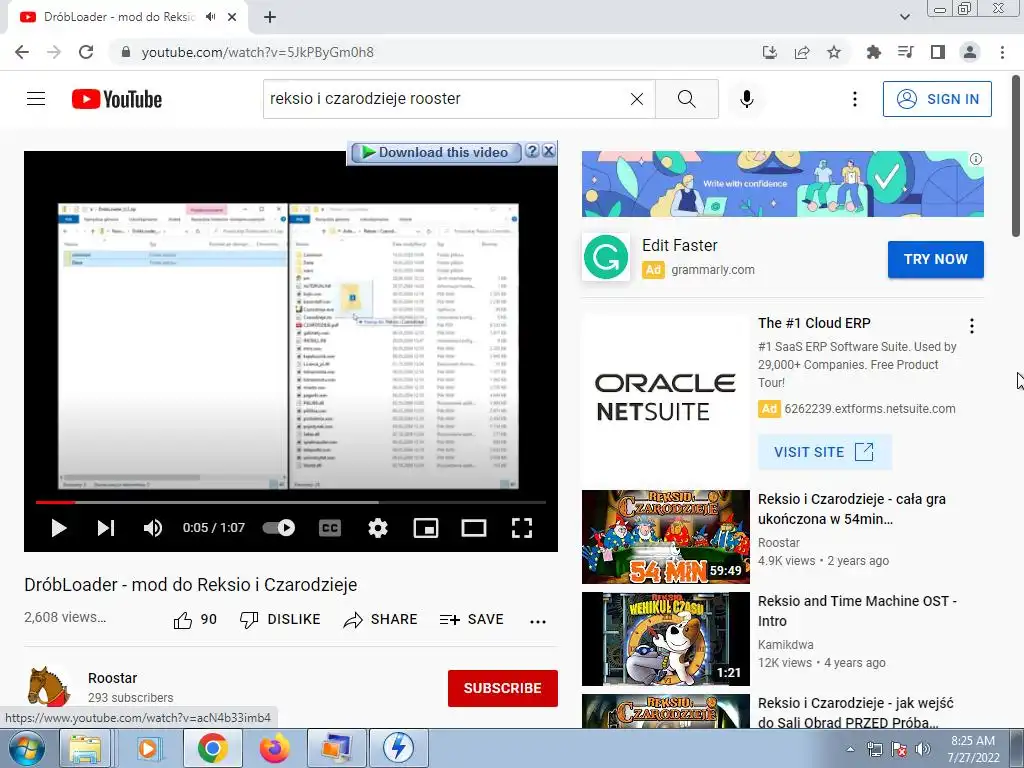Open Reksio i Czarodzieje - cała gra title
1024x768 pixels.
[852, 509]
